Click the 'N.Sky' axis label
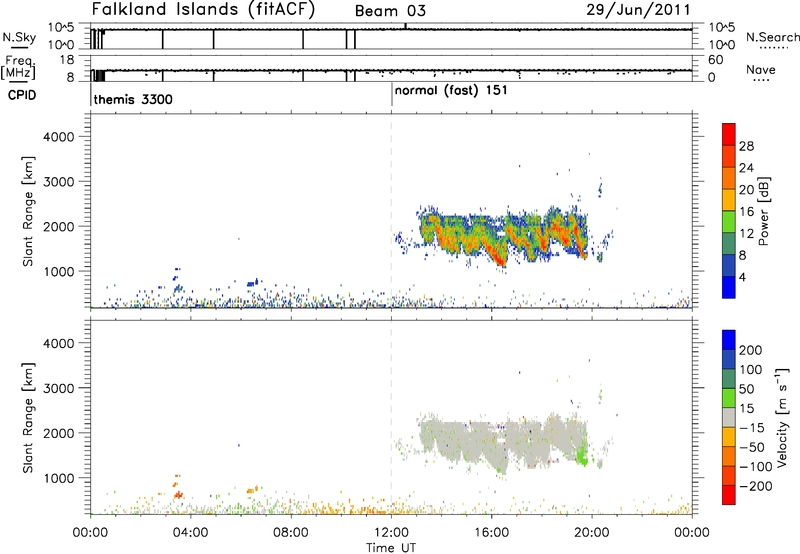 tap(19, 37)
